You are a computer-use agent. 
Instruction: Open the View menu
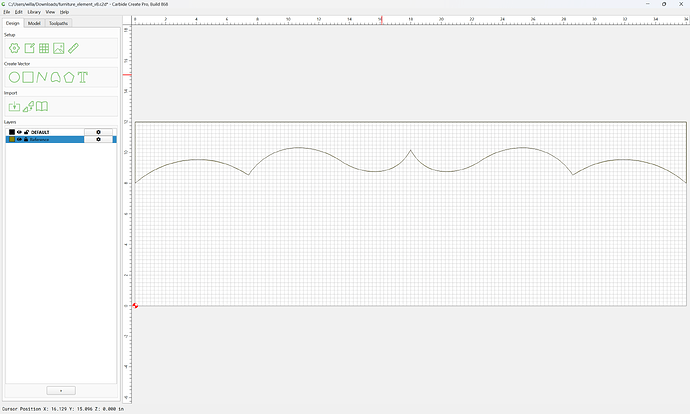pyautogui.click(x=51, y=12)
